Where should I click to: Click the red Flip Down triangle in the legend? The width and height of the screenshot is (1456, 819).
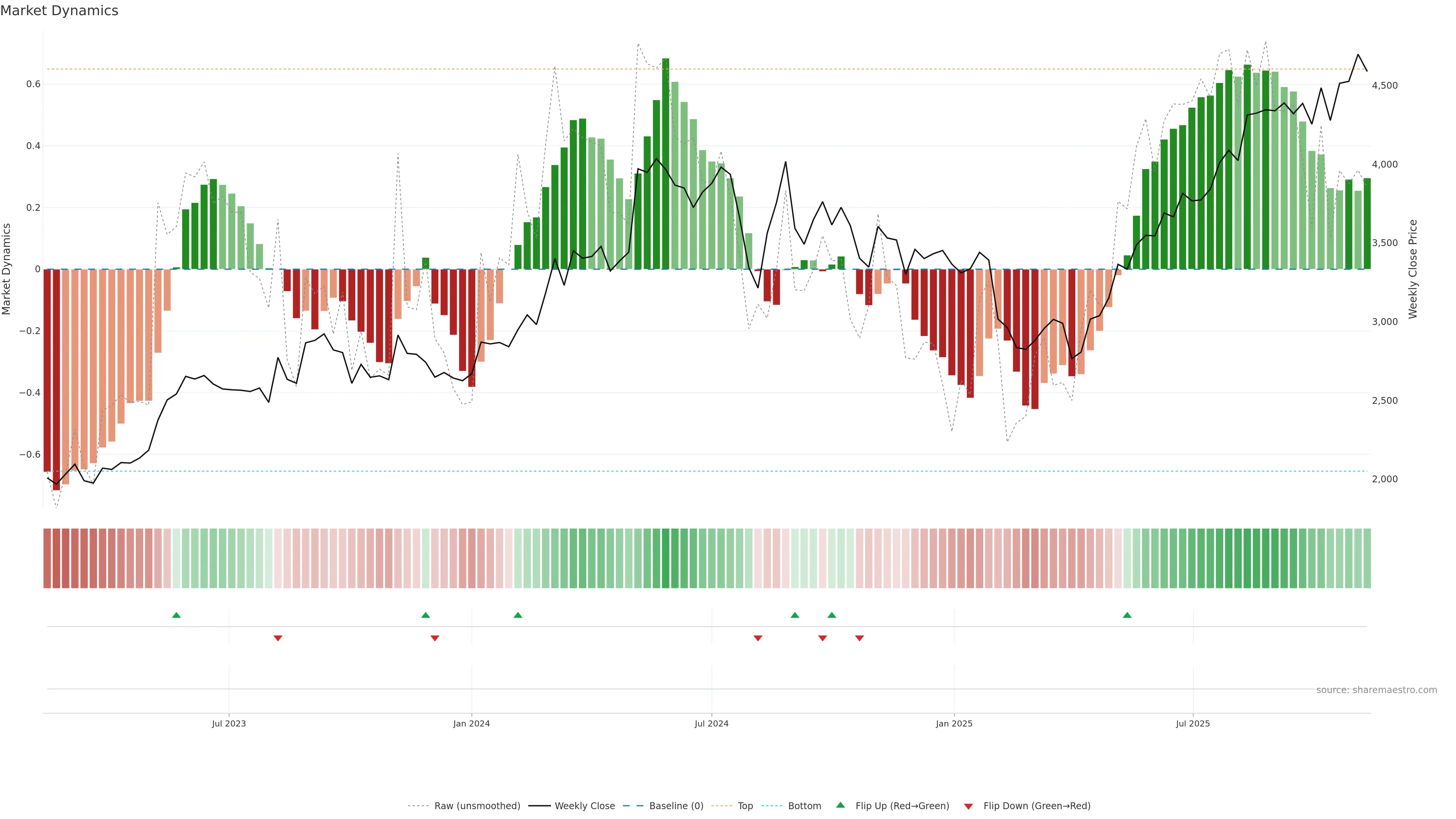[x=968, y=806]
